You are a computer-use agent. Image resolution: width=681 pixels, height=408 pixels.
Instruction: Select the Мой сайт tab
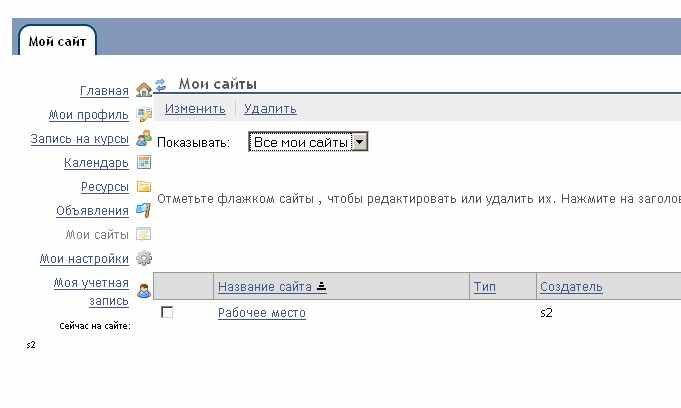pos(57,41)
